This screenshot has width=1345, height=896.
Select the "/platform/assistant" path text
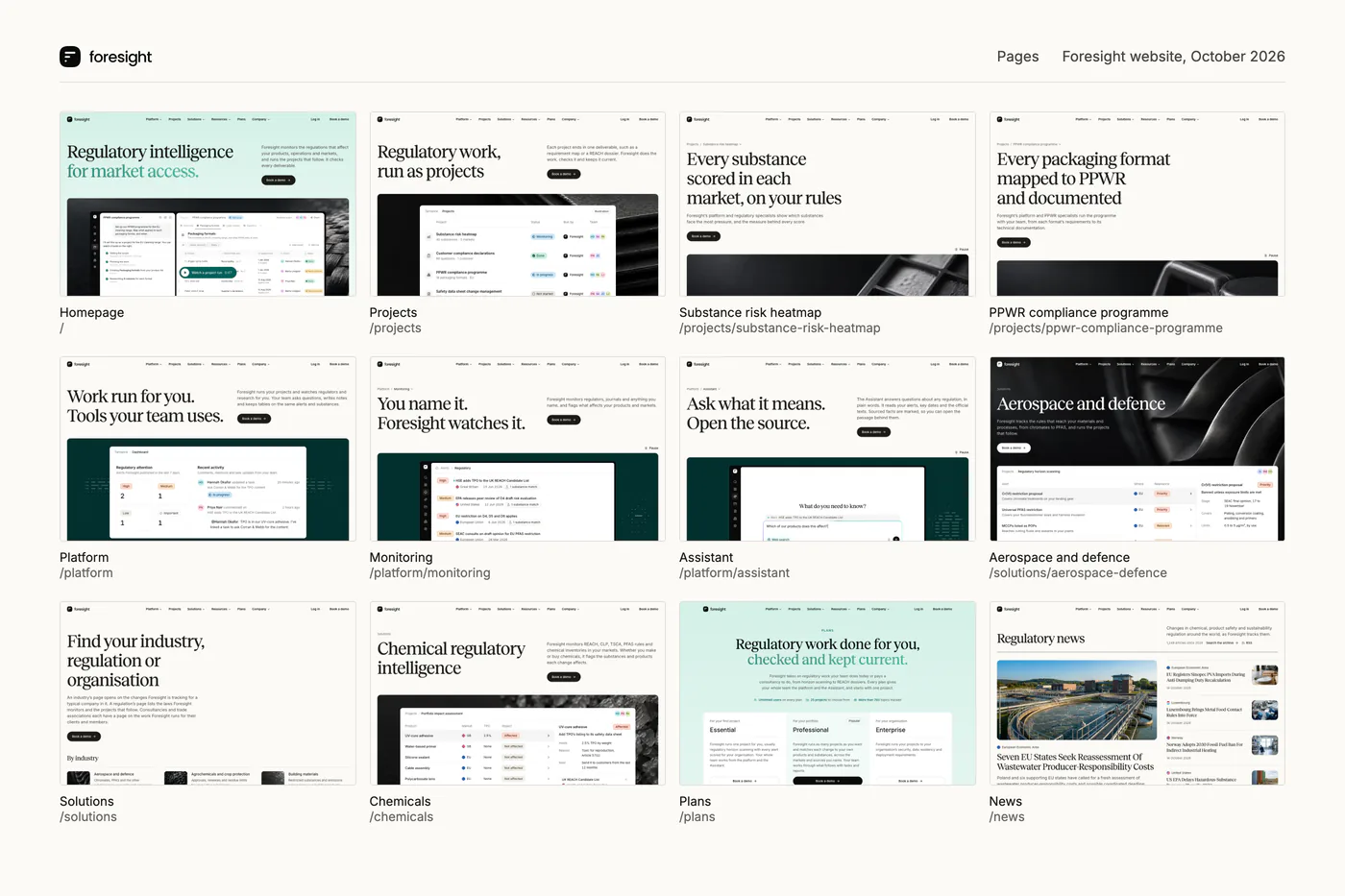click(734, 573)
